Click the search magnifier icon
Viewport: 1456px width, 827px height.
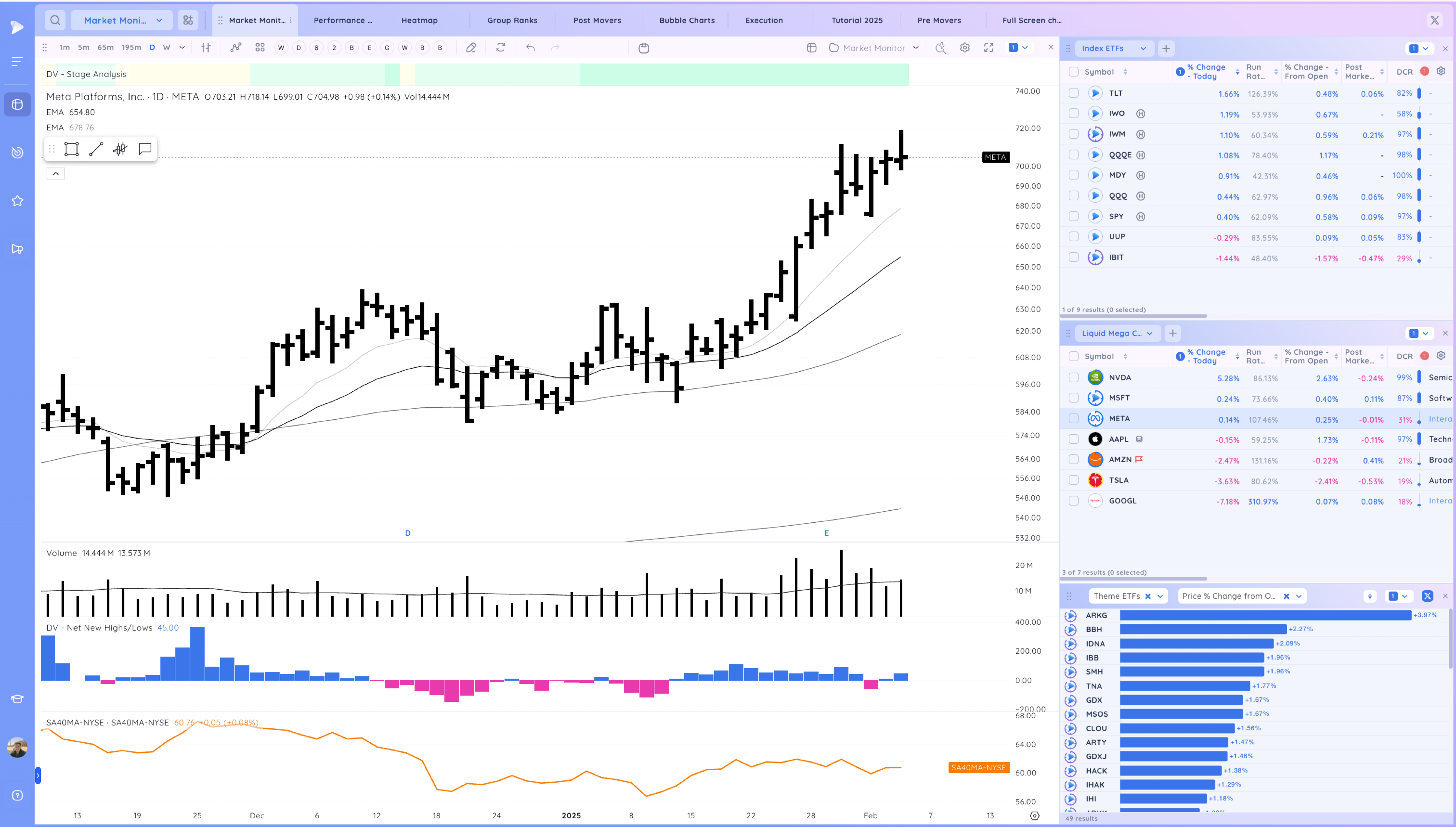click(55, 20)
